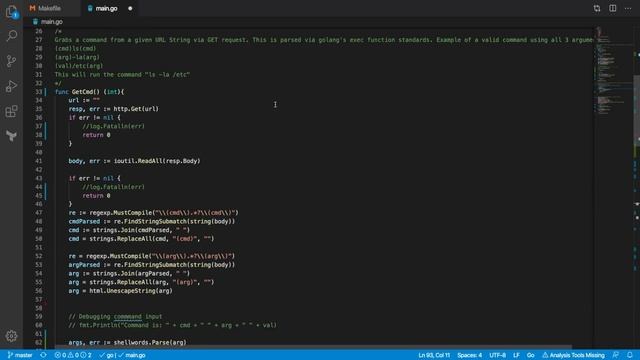Click the go check status item
This screenshot has width=640, height=360.
[x=106, y=355]
